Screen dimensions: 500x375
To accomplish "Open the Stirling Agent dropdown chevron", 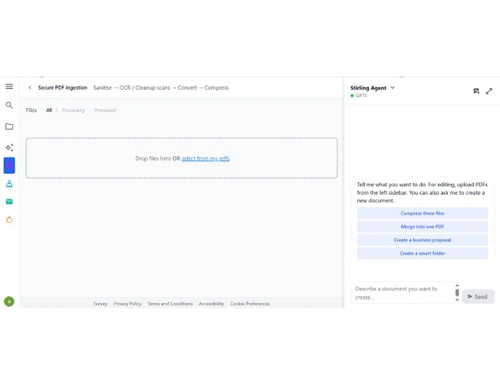I will [x=393, y=87].
